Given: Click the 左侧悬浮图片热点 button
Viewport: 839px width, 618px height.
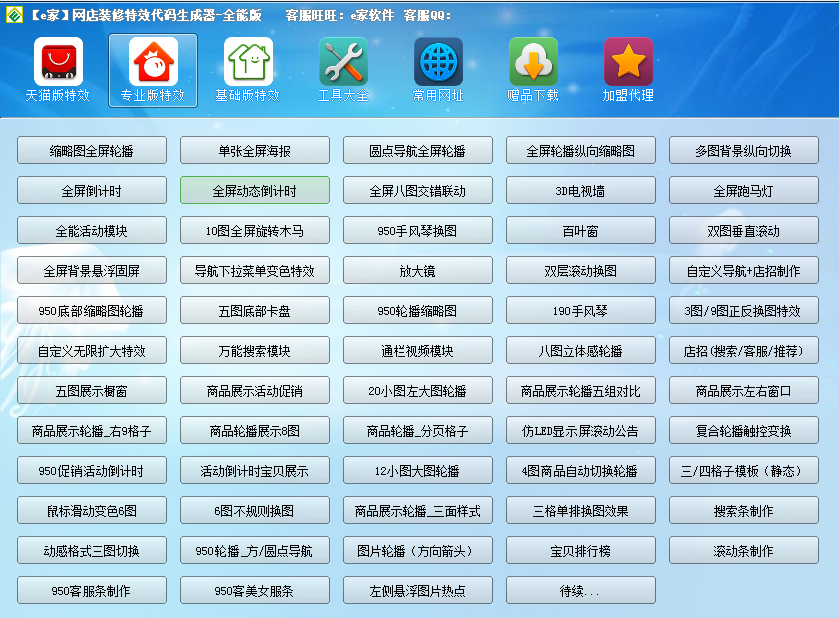Looking at the screenshot, I should click(418, 590).
